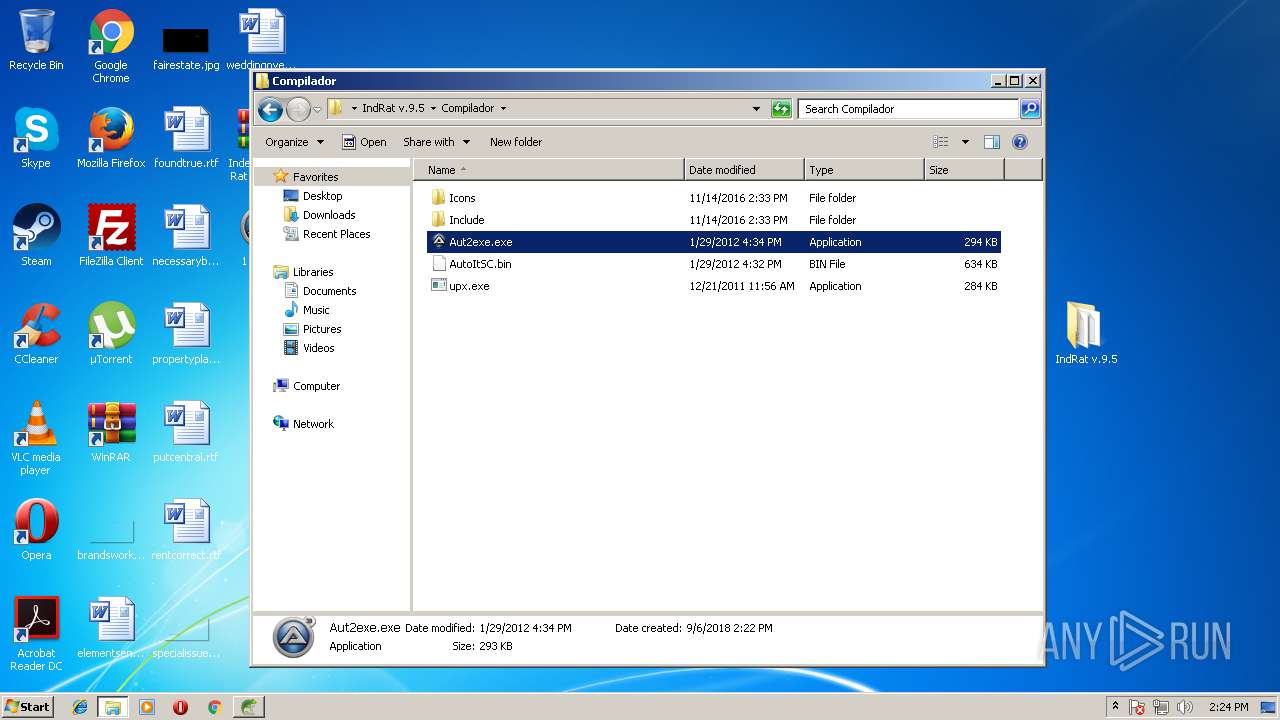Select Network in the navigation pane
The height and width of the screenshot is (720, 1280).
(x=313, y=424)
